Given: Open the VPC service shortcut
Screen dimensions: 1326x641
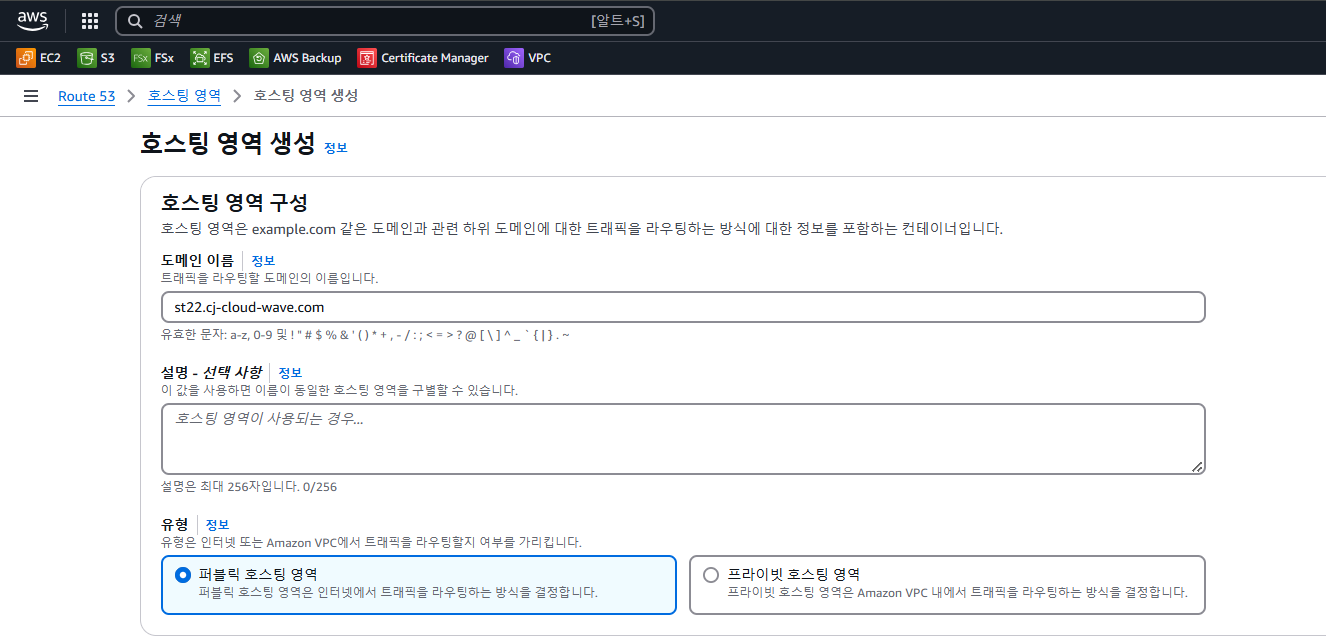Looking at the screenshot, I should pyautogui.click(x=528, y=58).
